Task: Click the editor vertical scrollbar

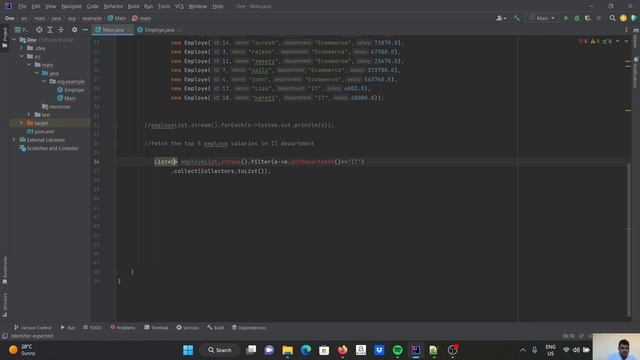Action: 628,240
